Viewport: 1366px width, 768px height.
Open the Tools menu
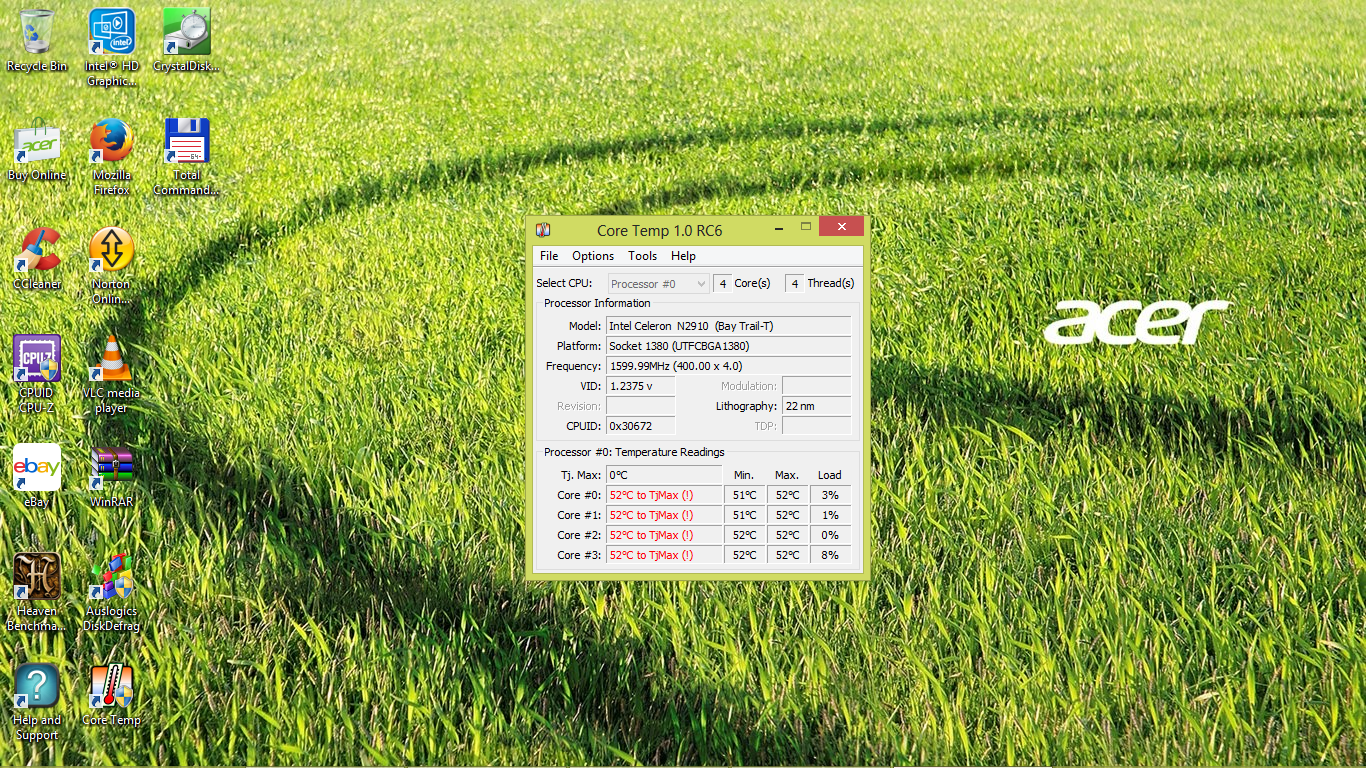[642, 256]
